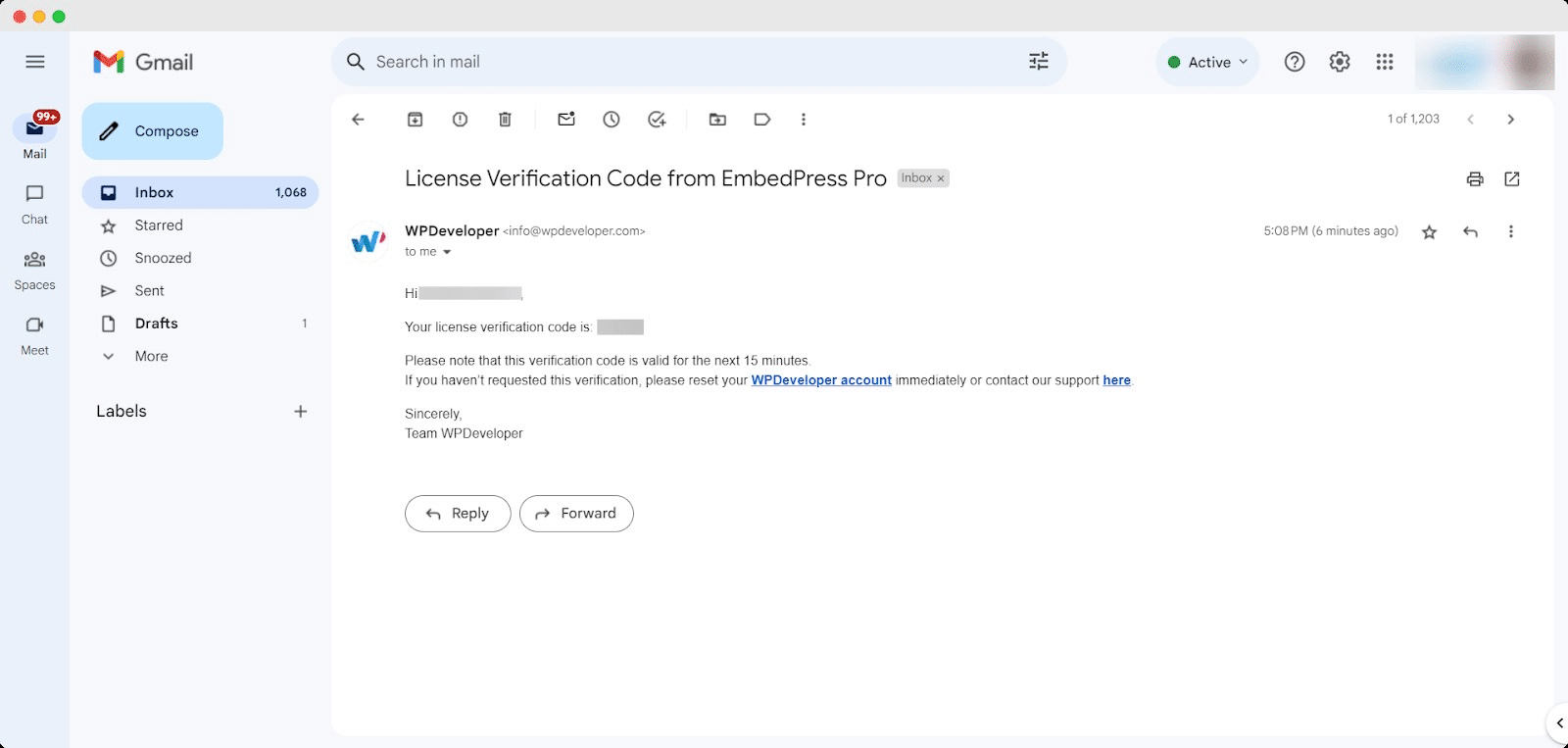Click the Labels heading in sidebar
This screenshot has height=748, width=1568.
pos(122,412)
